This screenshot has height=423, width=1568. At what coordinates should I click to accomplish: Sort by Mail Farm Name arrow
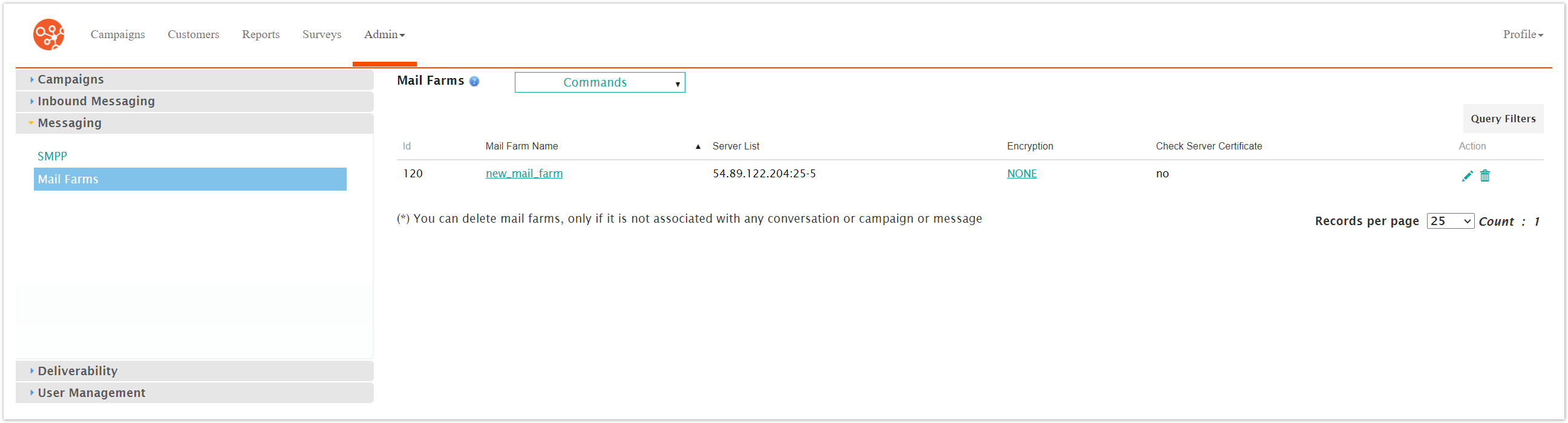697,146
